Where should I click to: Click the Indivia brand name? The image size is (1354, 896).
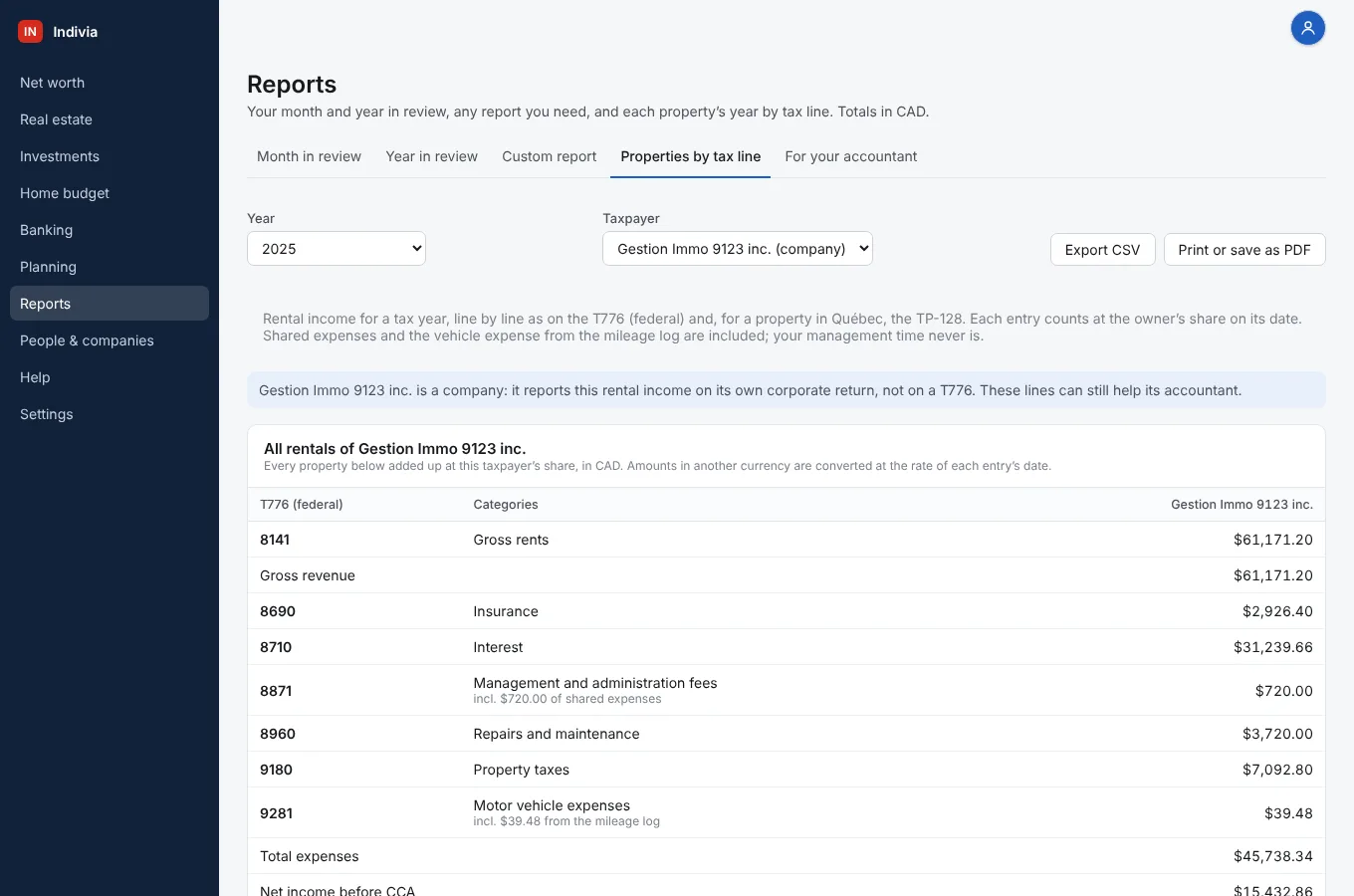coord(76,32)
